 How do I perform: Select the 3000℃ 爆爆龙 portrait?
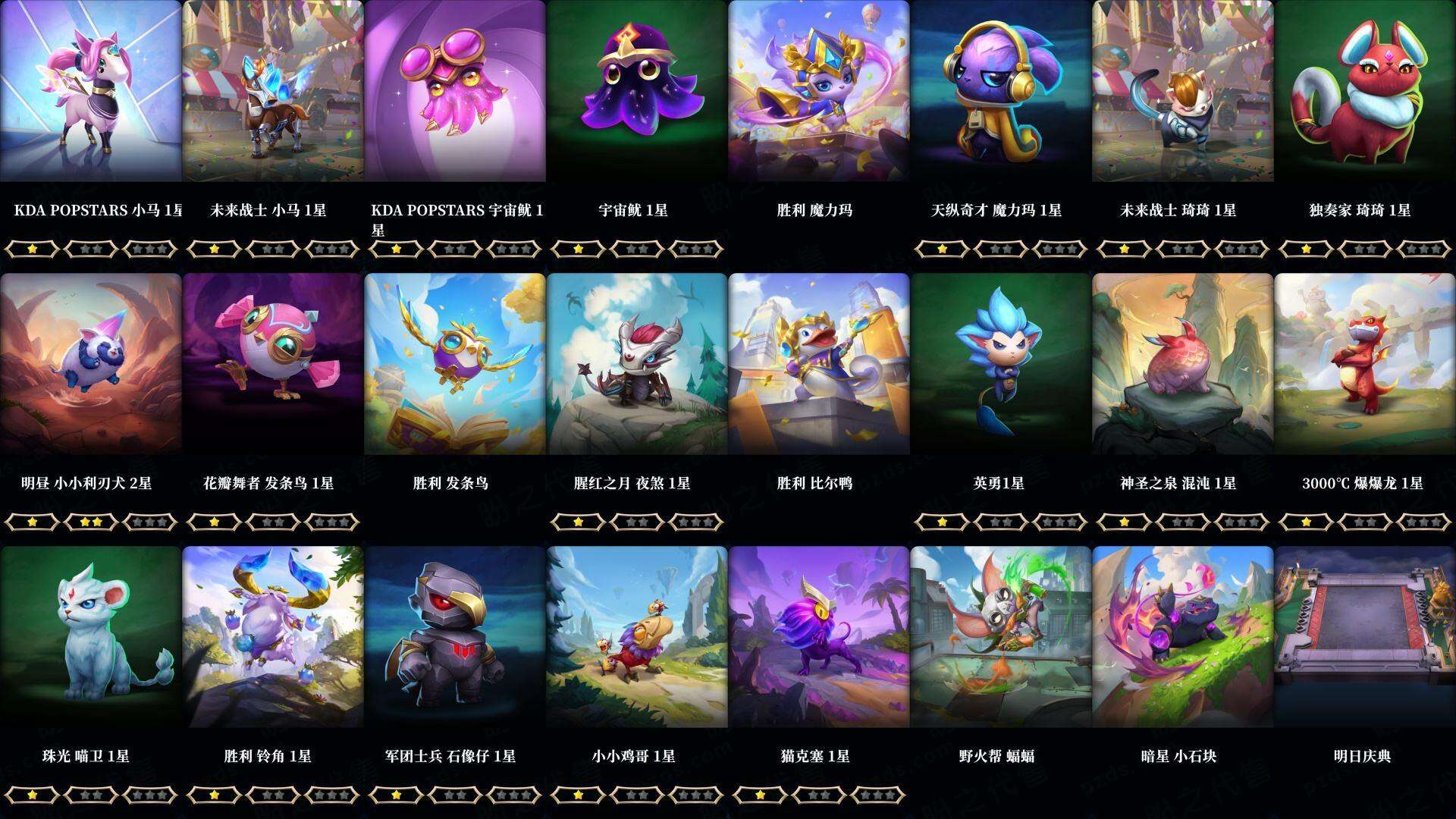click(x=1365, y=364)
